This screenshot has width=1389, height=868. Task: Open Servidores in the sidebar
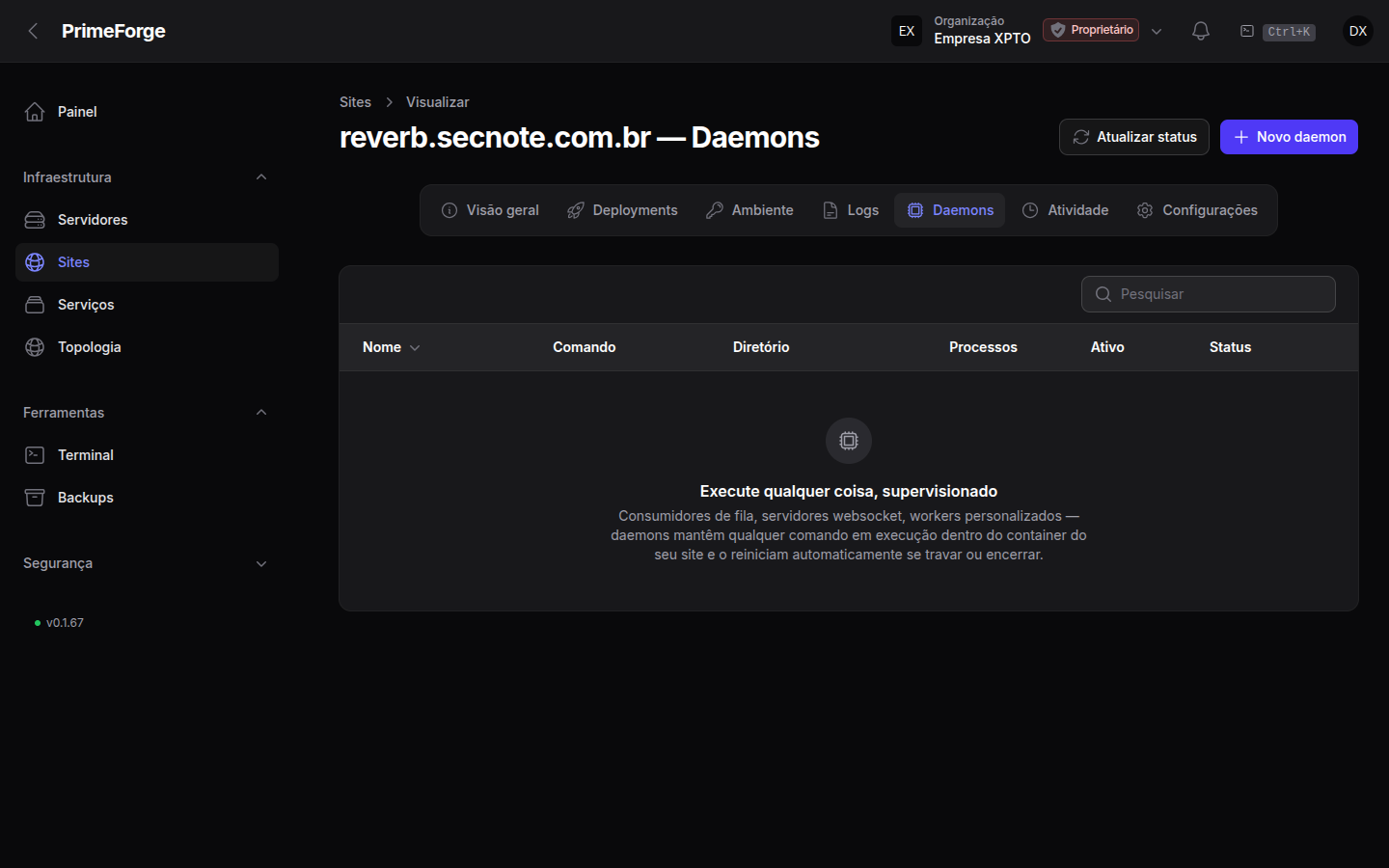point(147,220)
